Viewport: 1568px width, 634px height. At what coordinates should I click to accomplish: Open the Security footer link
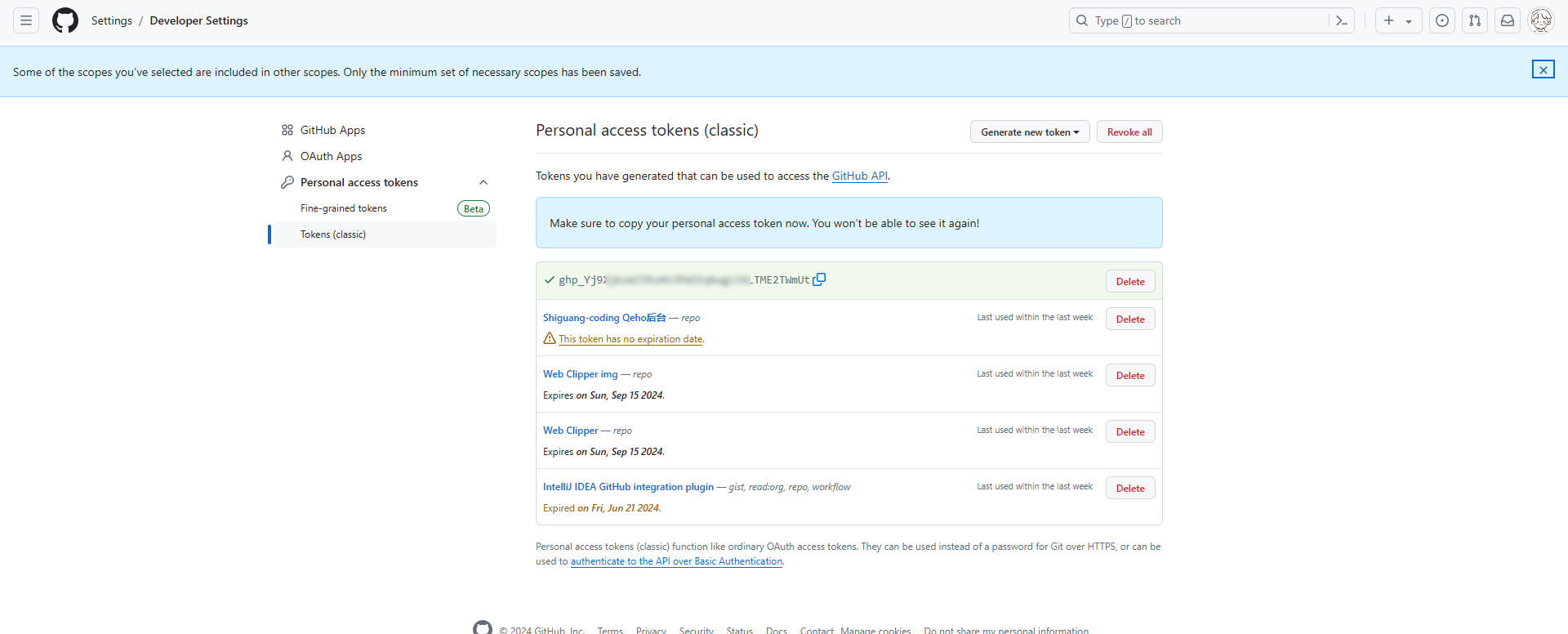[697, 631]
